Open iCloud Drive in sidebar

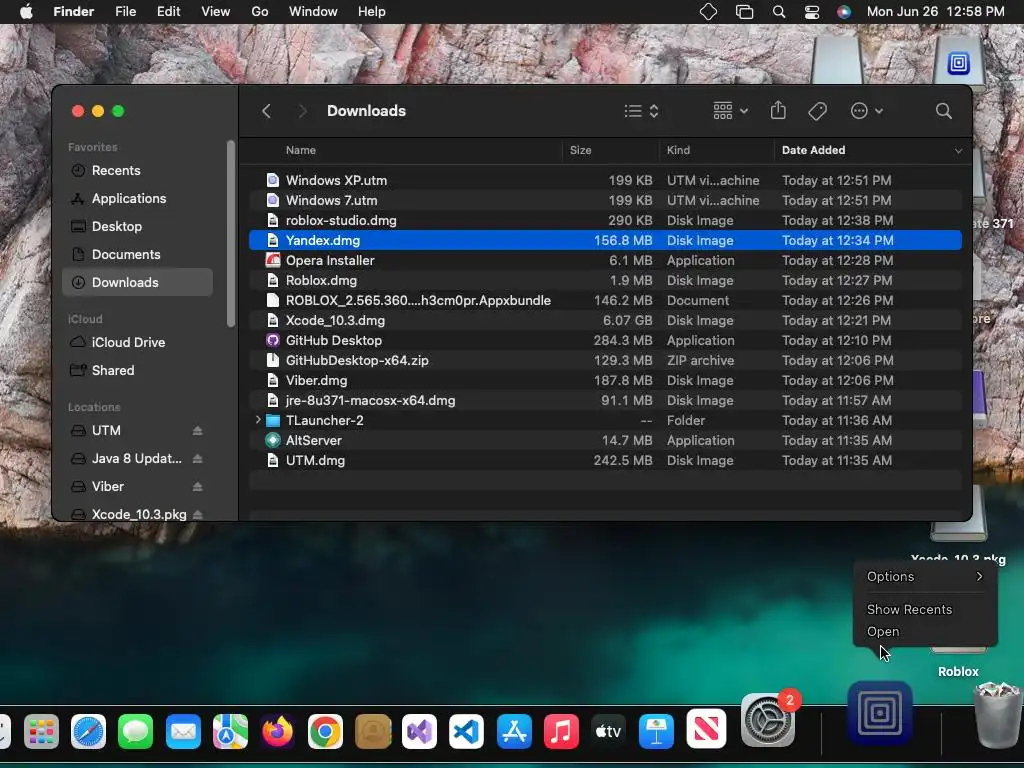(137, 342)
